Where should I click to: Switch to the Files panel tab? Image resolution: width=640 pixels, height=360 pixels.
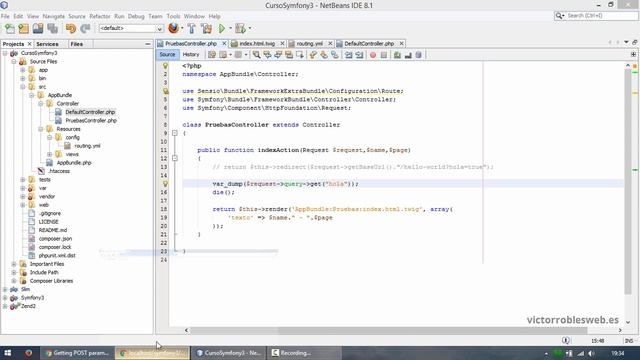(77, 44)
